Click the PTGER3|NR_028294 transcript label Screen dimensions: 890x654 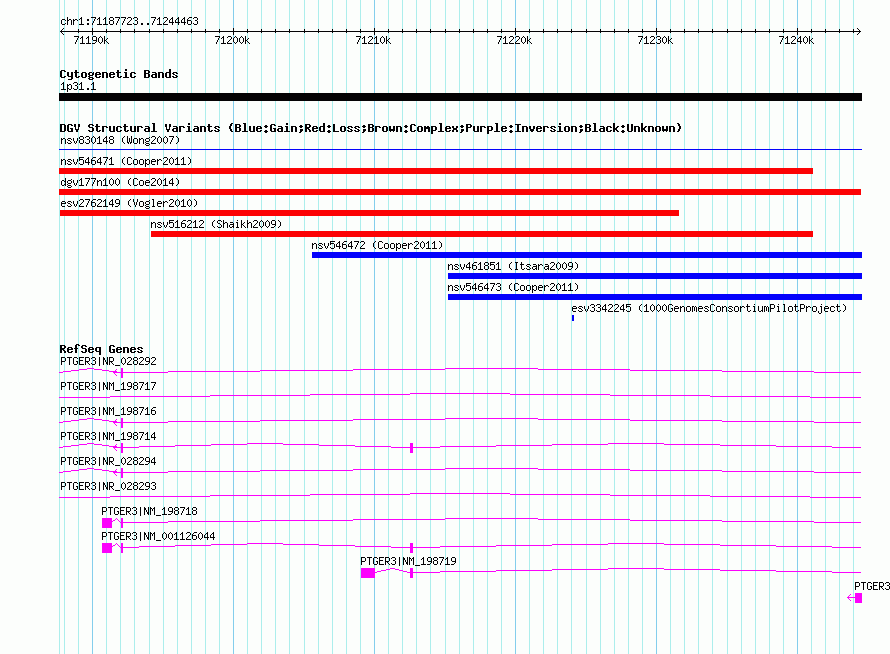[x=108, y=461]
